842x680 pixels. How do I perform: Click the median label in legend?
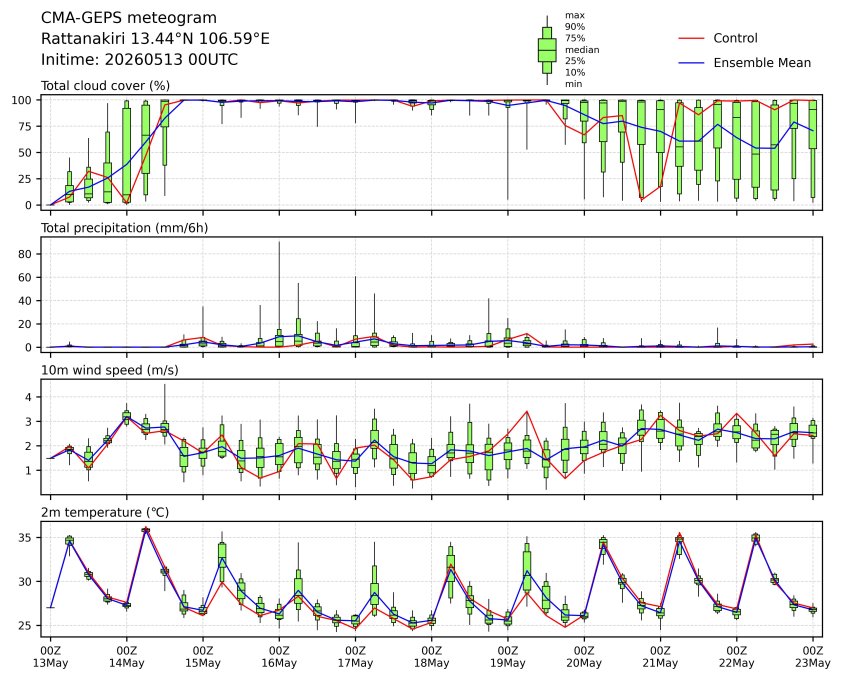582,49
